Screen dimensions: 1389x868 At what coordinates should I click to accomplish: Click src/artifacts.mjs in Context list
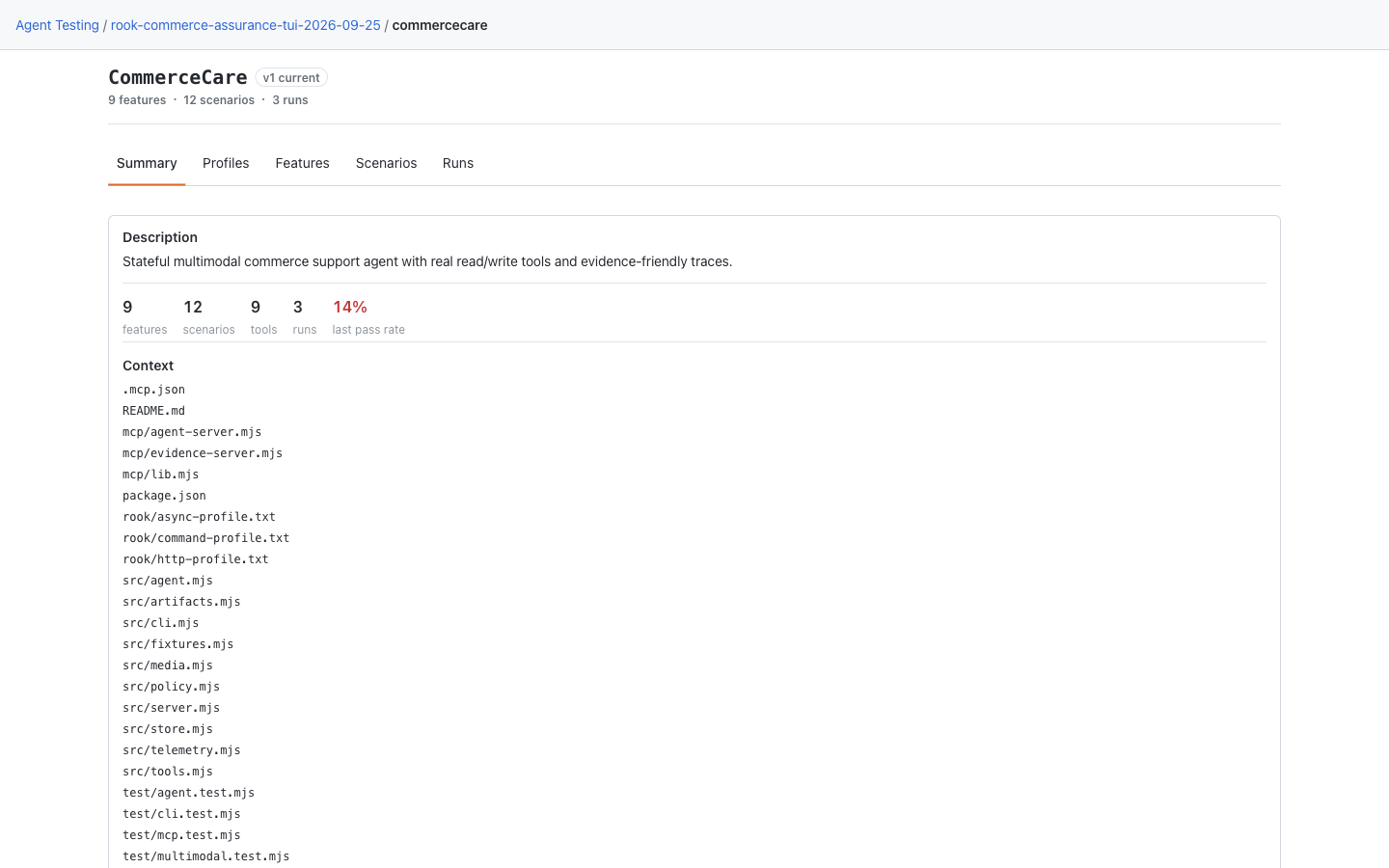(181, 602)
